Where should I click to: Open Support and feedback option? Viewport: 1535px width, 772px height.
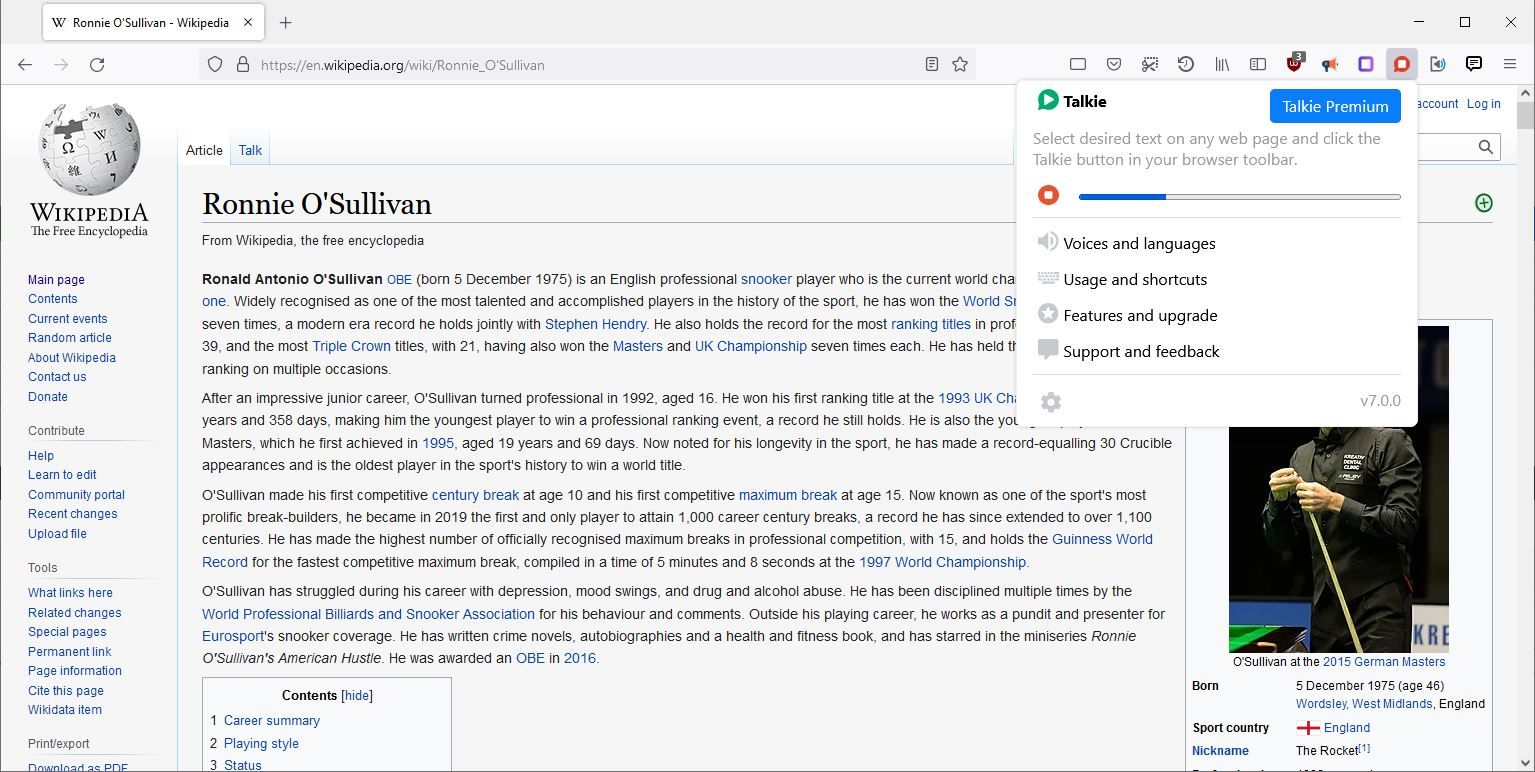1140,351
